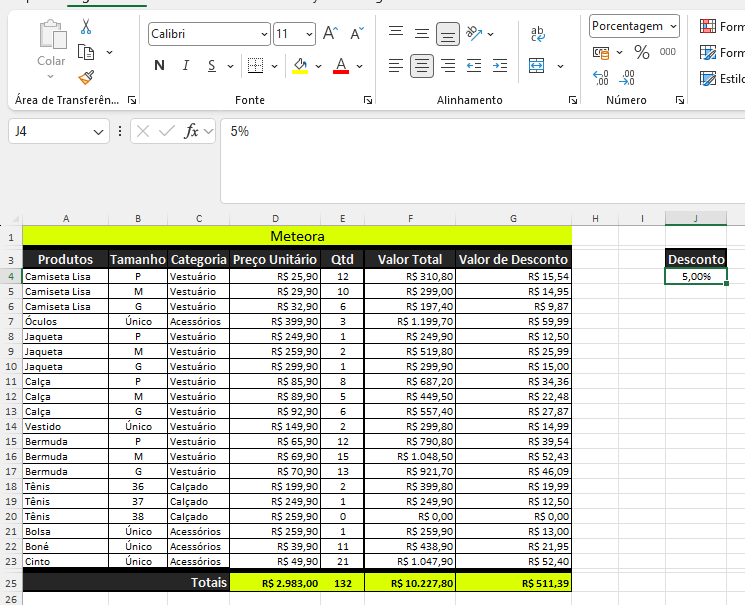Open the Borders dropdown arrow
Viewport: 745px width, 605px height.
(275, 66)
